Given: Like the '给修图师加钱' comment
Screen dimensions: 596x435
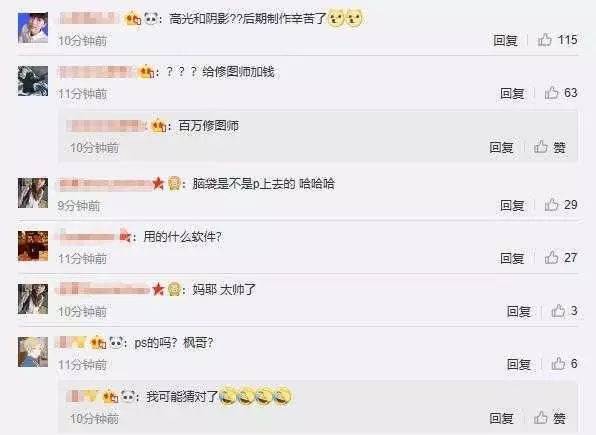Looking at the screenshot, I should [561, 93].
